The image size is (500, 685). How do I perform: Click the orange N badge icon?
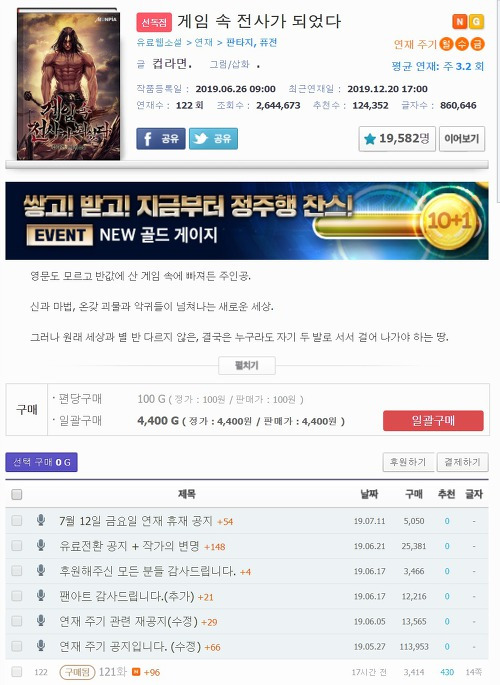pyautogui.click(x=459, y=21)
